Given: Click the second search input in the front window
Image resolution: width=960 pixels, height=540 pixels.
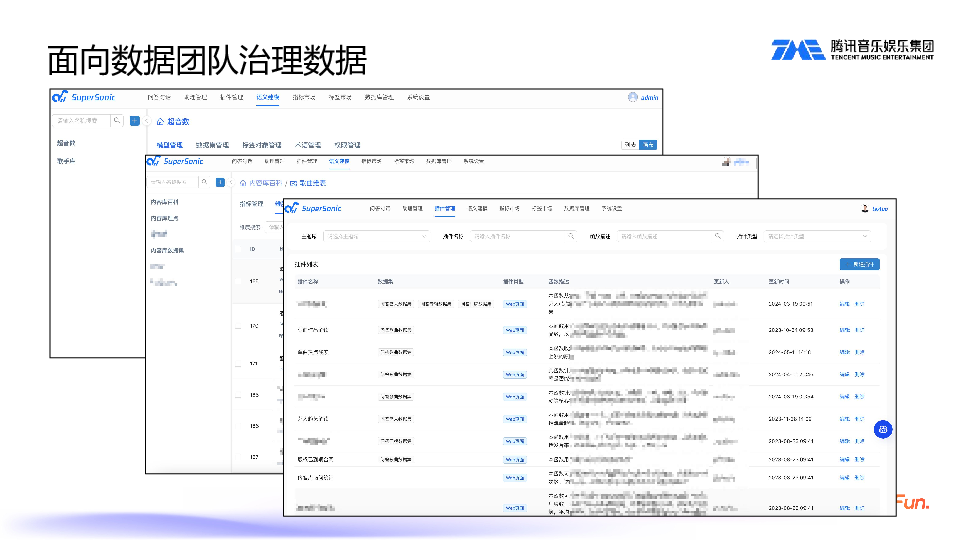Looking at the screenshot, I should (523, 236).
